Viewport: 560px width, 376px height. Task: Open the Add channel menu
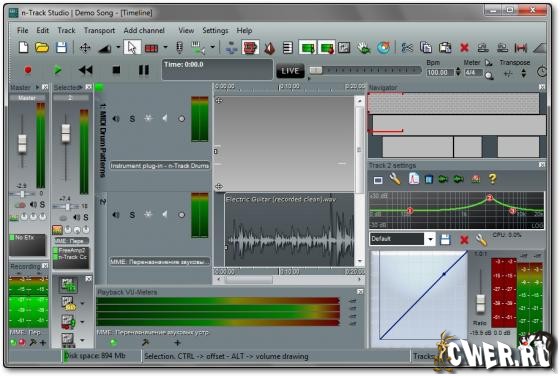coord(144,31)
